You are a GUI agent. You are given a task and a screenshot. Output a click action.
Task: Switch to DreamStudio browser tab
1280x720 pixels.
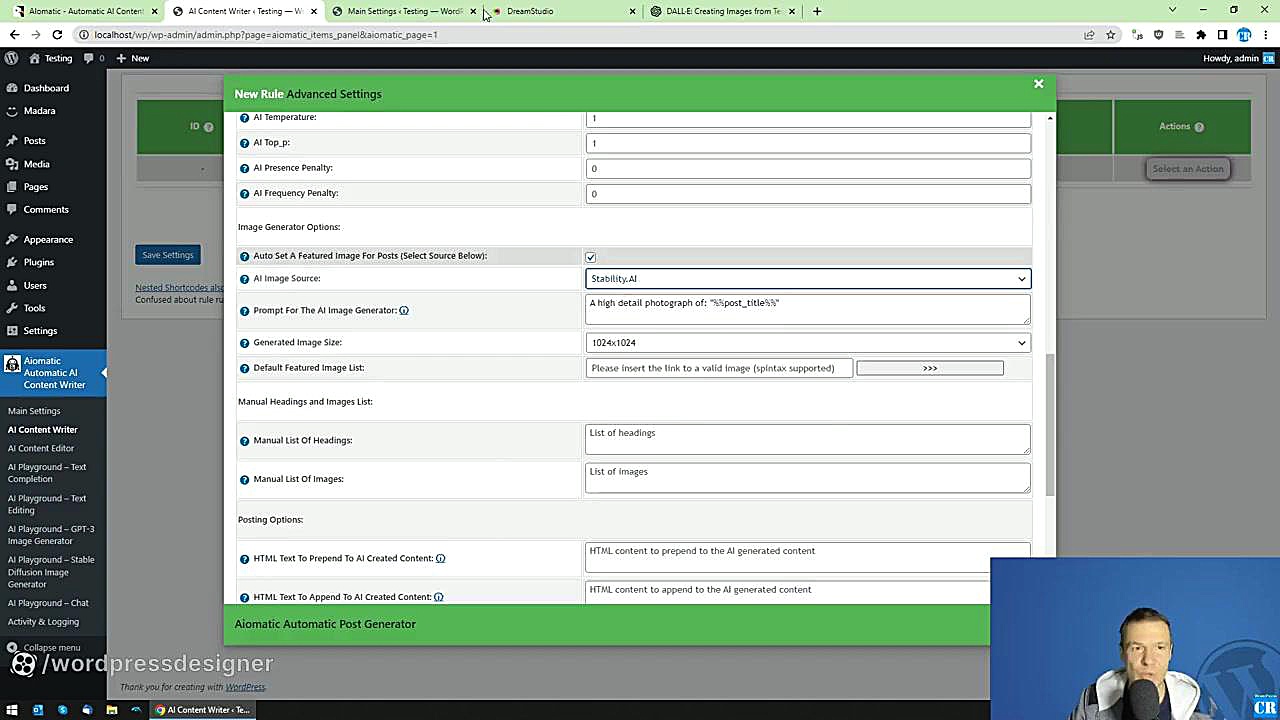[565, 11]
